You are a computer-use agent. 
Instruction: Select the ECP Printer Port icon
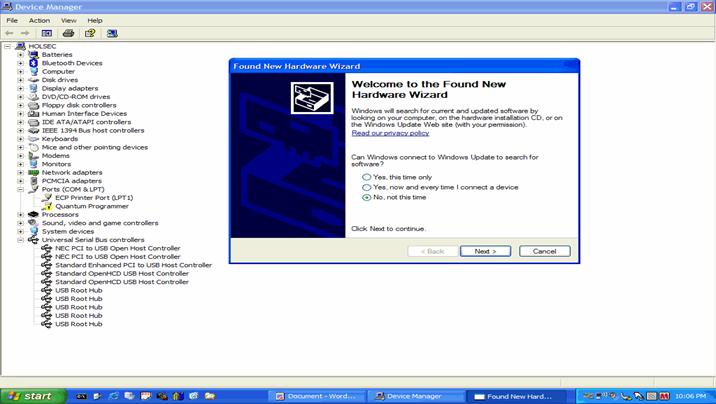47,198
